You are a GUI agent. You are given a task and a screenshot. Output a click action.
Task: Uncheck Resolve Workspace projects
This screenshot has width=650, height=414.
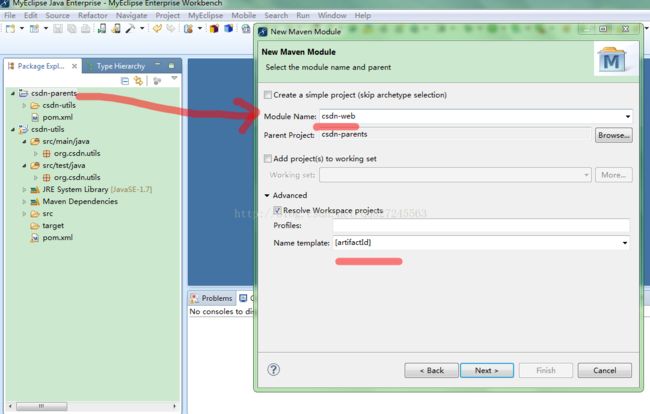pos(277,211)
